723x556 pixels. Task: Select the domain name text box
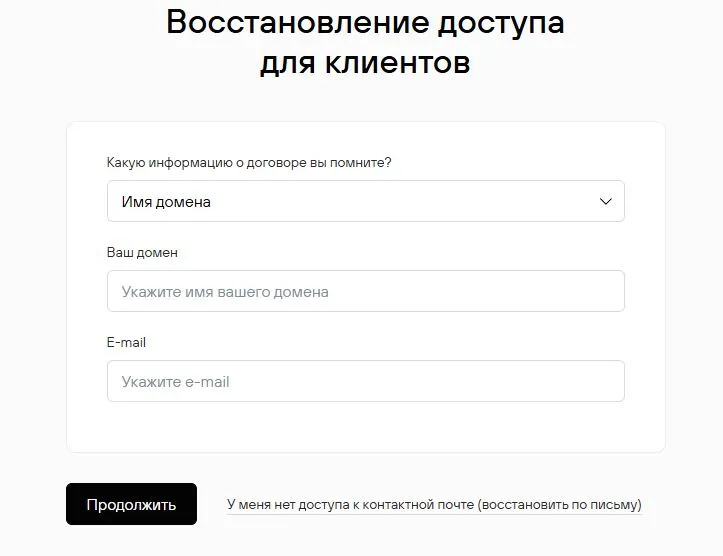click(x=365, y=291)
